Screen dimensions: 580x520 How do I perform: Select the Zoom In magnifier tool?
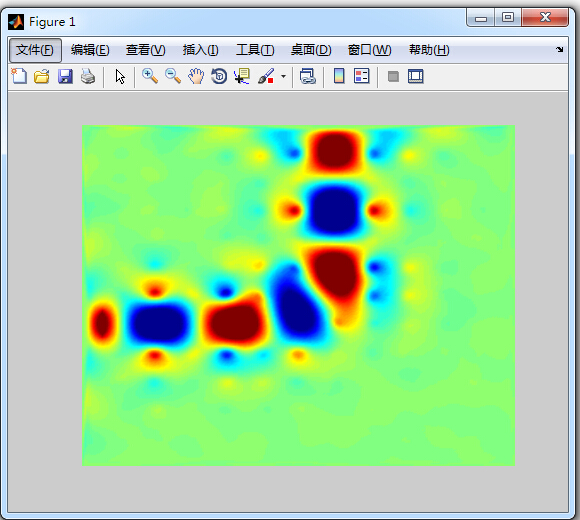click(150, 77)
